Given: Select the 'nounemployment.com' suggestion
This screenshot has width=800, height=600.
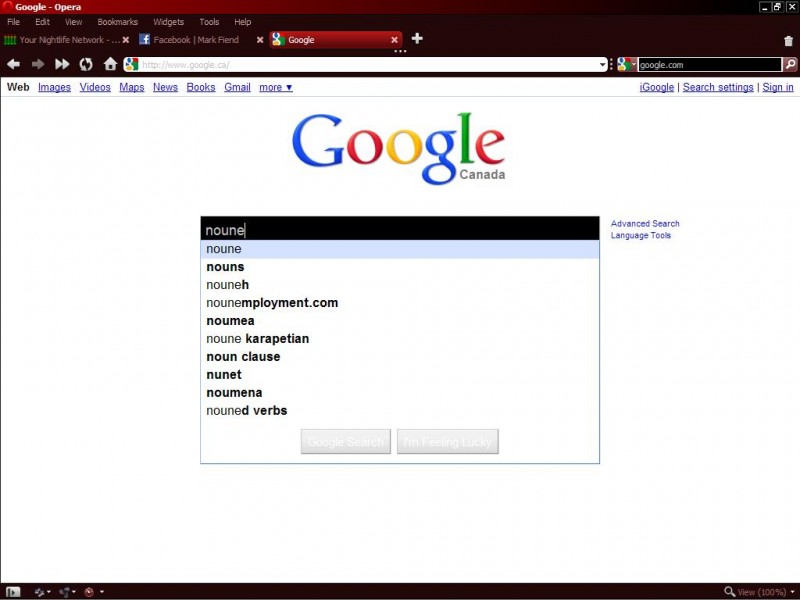Looking at the screenshot, I should [400, 303].
